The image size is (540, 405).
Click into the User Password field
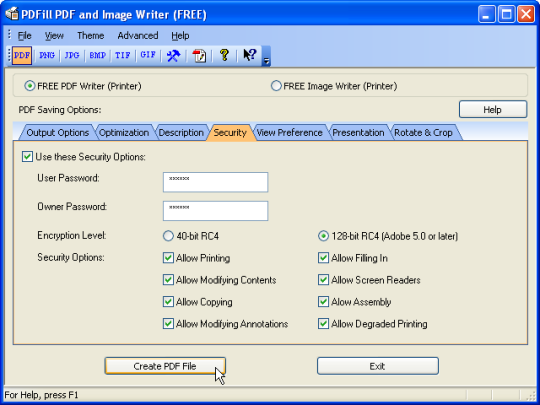click(x=215, y=182)
